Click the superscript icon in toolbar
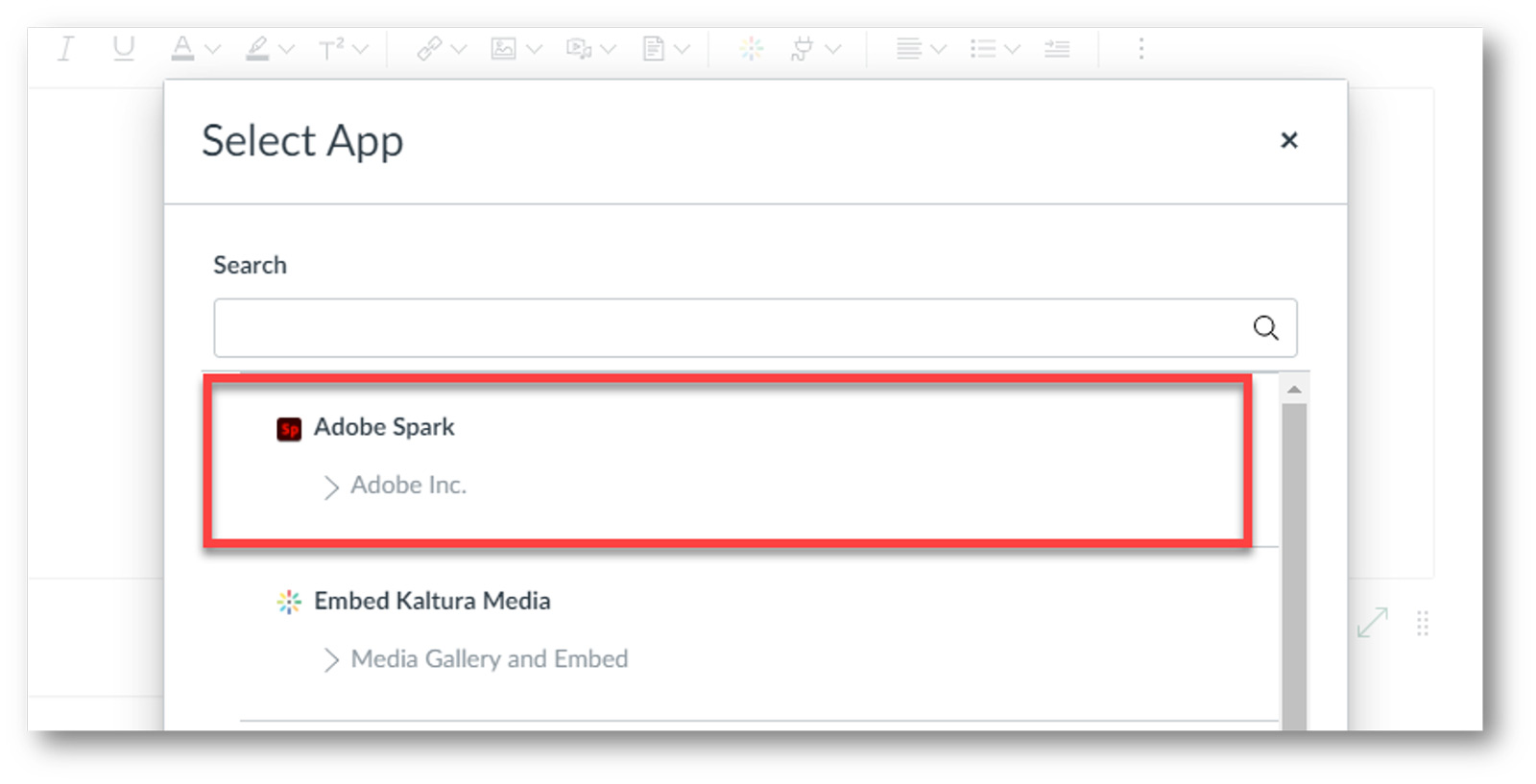Screen dimensions: 1536x784 click(332, 48)
